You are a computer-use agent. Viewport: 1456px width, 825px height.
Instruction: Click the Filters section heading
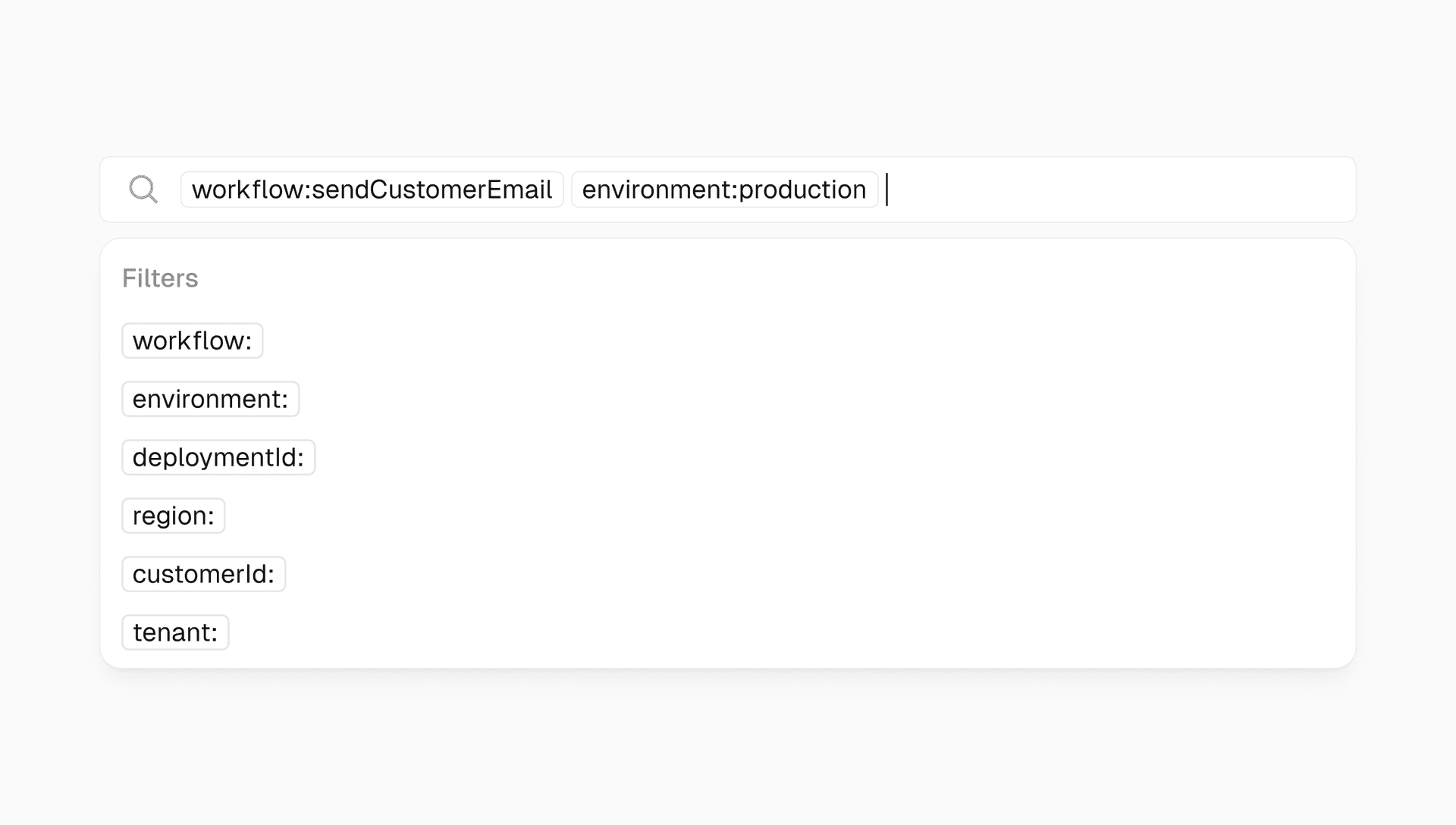160,278
